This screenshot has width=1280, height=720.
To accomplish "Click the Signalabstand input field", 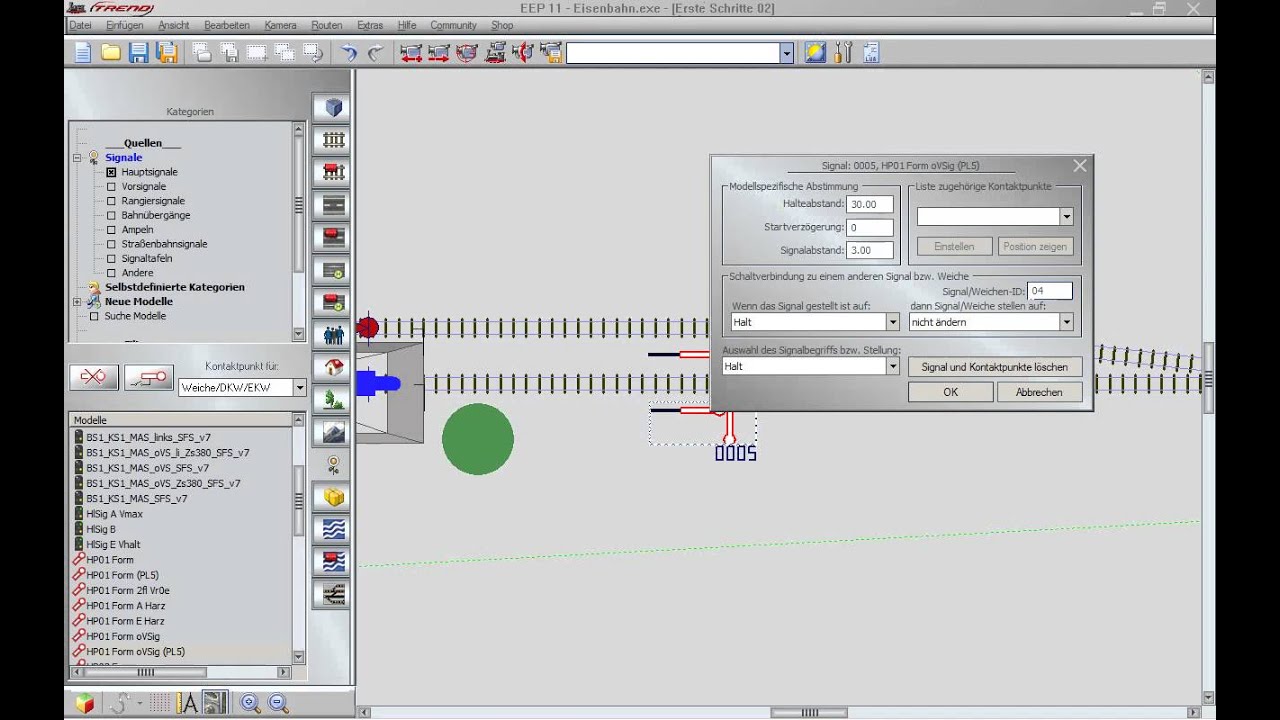I will [869, 250].
